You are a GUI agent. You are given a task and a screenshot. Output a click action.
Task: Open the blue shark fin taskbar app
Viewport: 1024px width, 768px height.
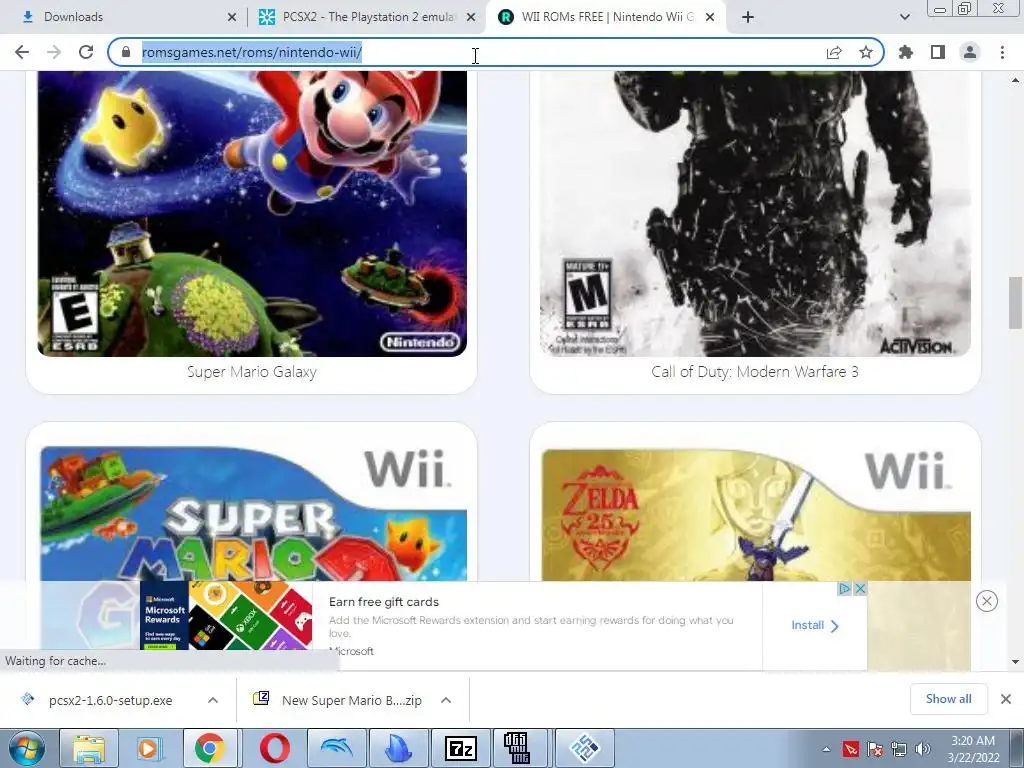click(x=398, y=748)
